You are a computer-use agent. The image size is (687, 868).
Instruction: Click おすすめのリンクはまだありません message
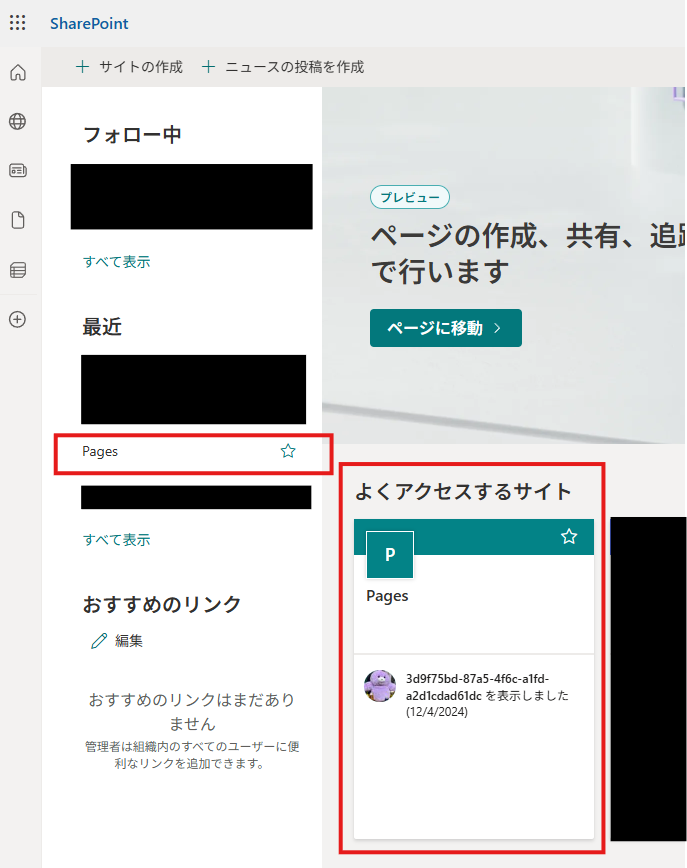coord(192,711)
